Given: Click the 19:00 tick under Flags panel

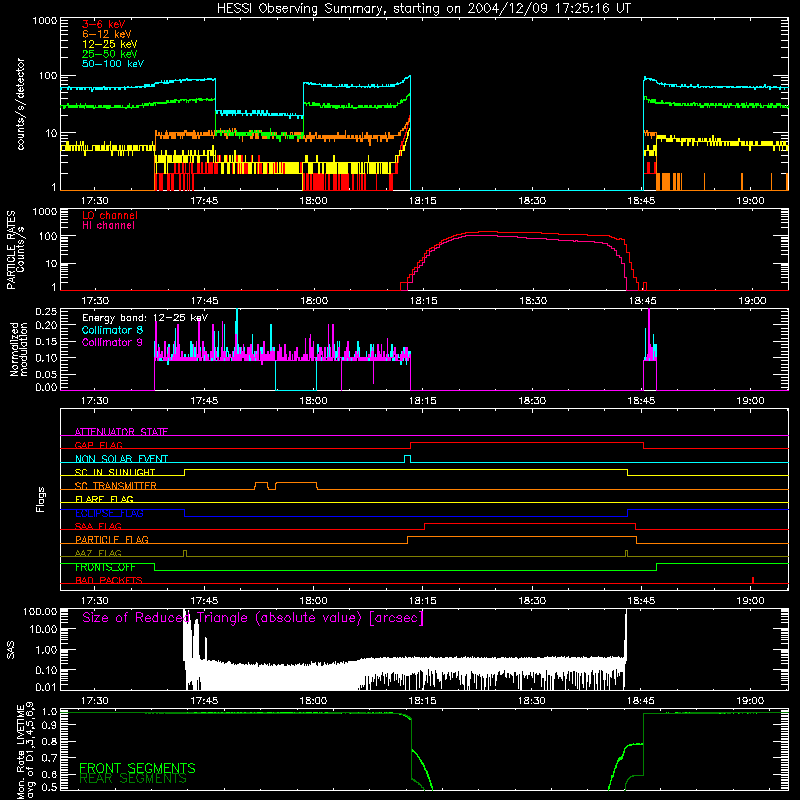Looking at the screenshot, I should click(x=751, y=601).
